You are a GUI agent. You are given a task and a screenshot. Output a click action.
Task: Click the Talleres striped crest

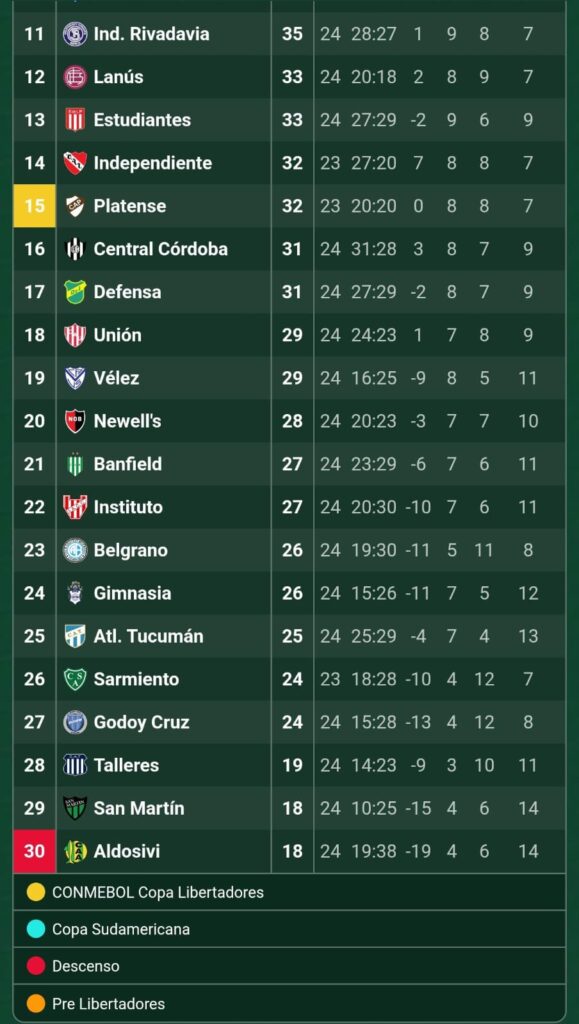[x=75, y=765]
